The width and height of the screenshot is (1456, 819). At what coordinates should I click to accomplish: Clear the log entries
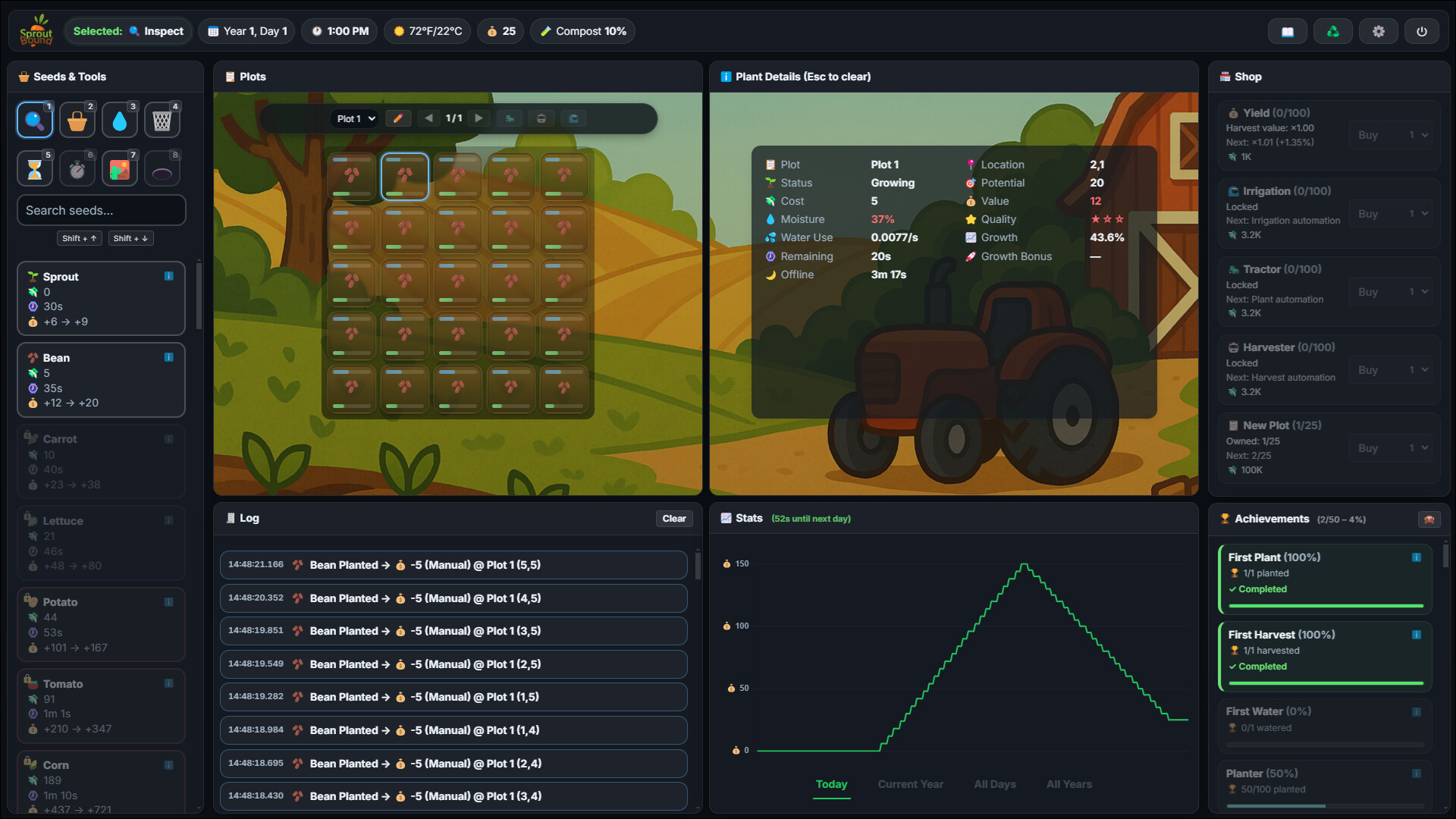coord(673,519)
